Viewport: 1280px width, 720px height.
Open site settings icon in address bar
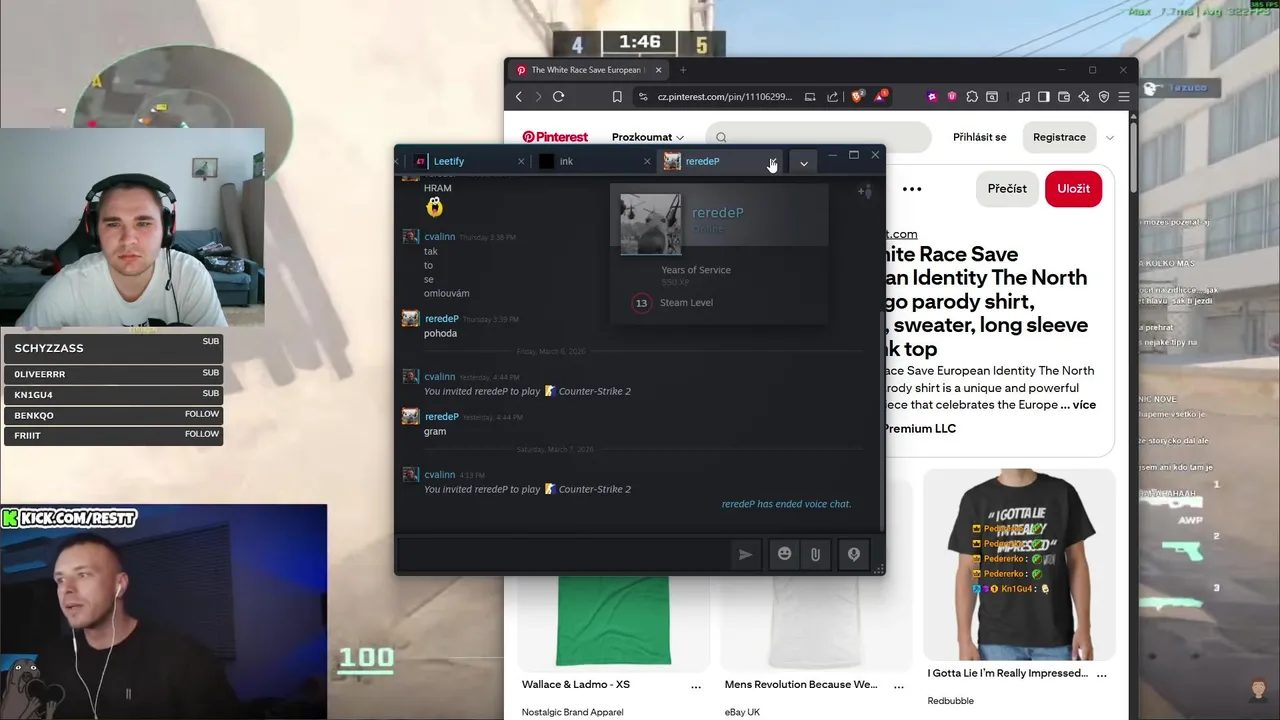coord(642,97)
